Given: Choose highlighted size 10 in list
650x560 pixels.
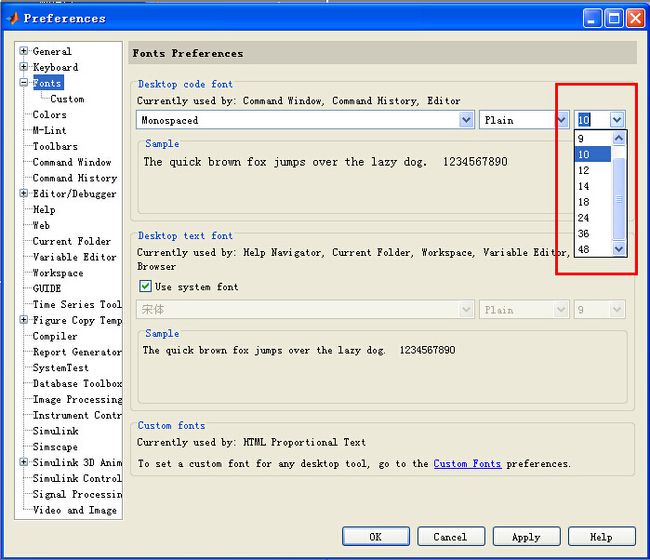Looking at the screenshot, I should 593,154.
